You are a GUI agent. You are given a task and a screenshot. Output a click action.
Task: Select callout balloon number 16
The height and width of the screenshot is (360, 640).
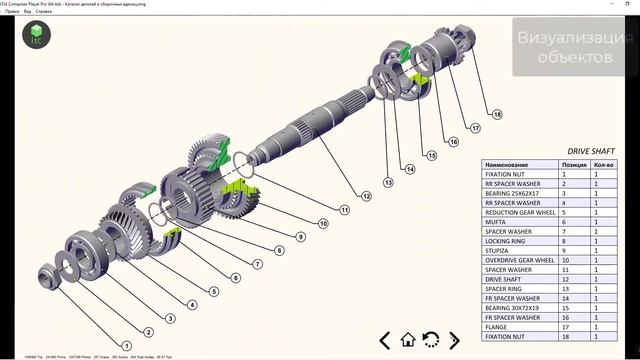point(453,142)
